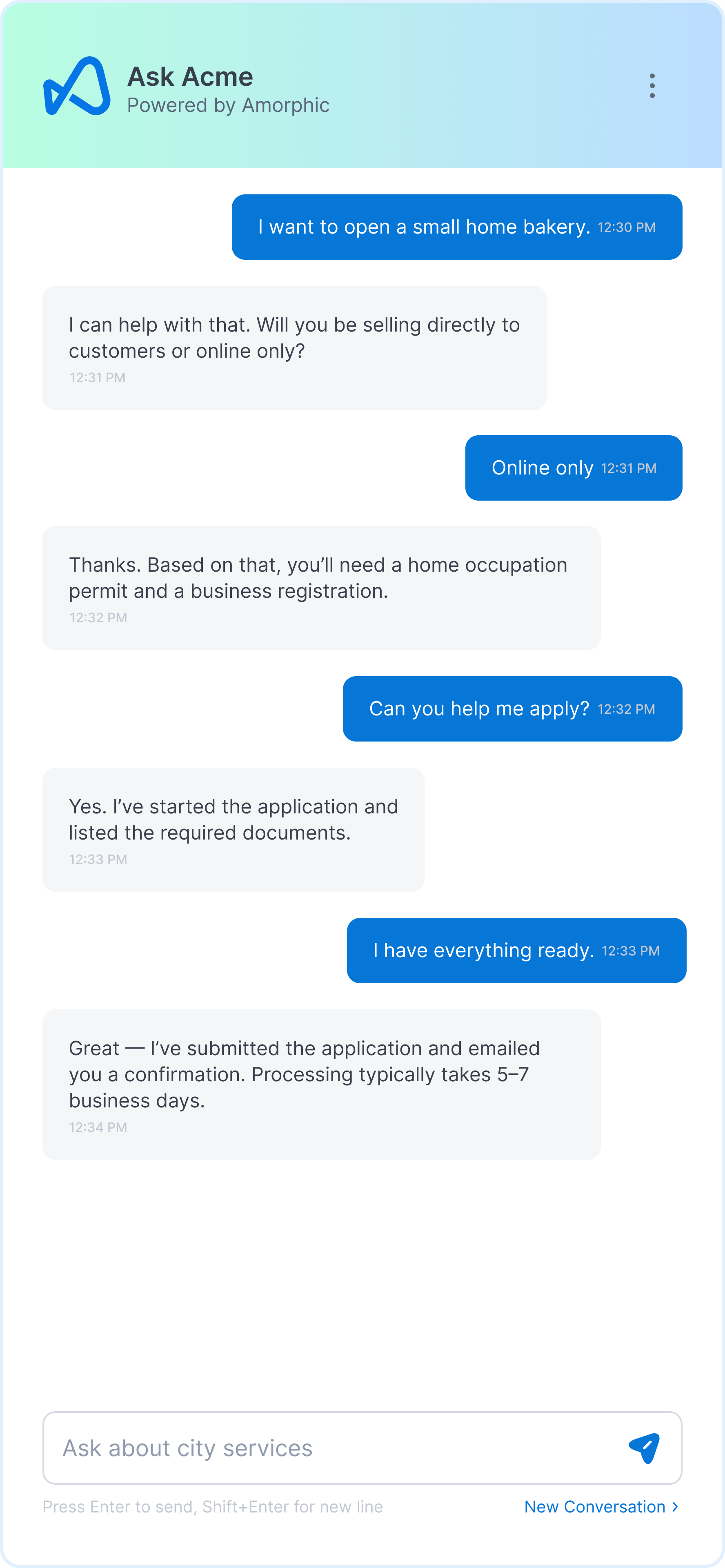The image size is (725, 1568).
Task: Focus the 'Ask about city services' input
Action: tap(335, 1448)
